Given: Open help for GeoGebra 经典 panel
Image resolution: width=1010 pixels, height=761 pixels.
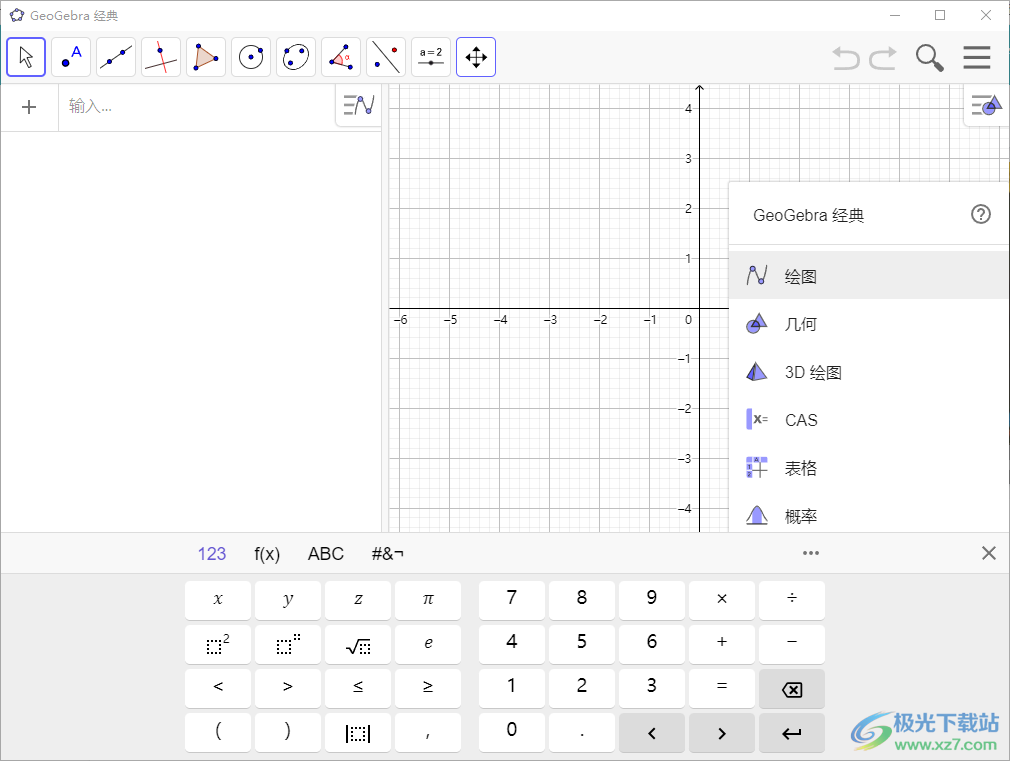Looking at the screenshot, I should click(x=980, y=215).
